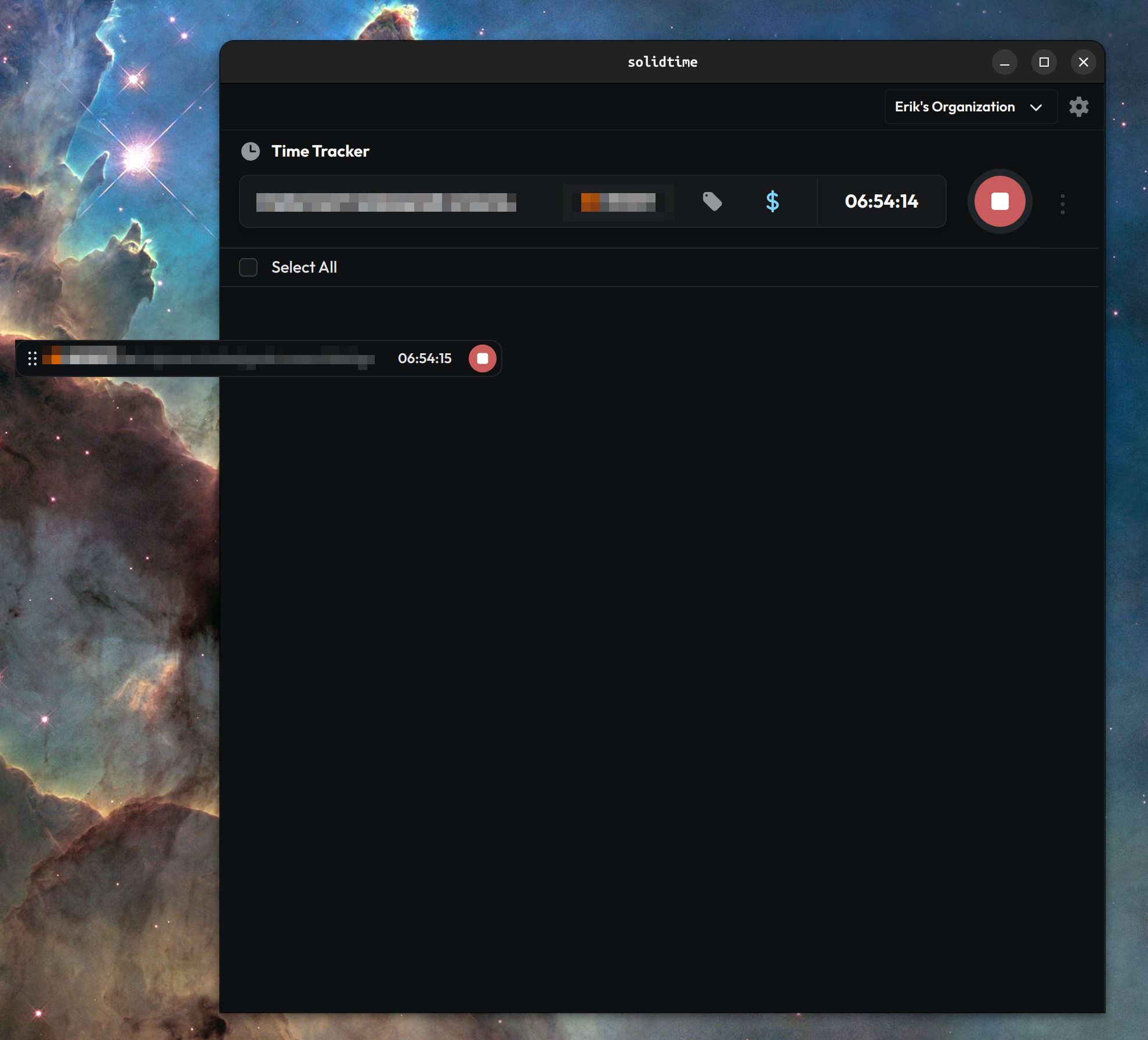The width and height of the screenshot is (1148, 1040).
Task: Click the time entry description field
Action: [386, 202]
